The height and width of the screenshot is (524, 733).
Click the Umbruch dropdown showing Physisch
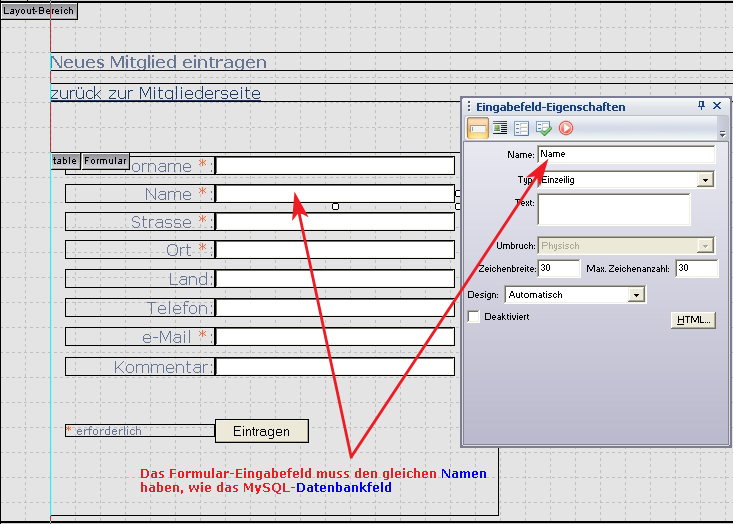pyautogui.click(x=705, y=246)
